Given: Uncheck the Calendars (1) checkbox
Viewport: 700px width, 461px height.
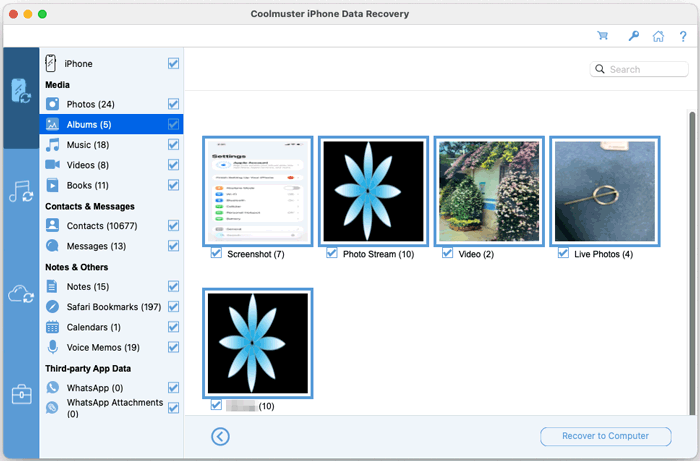Looking at the screenshot, I should [174, 327].
